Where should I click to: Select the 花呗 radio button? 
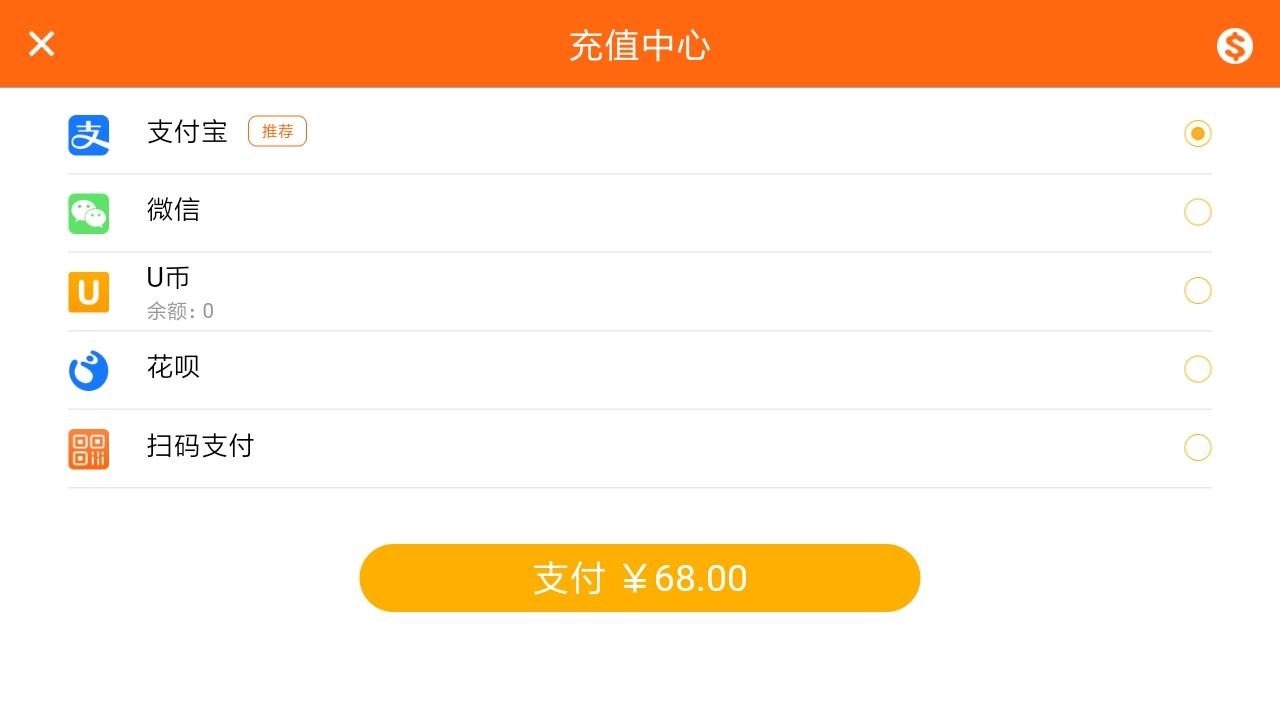tap(1197, 369)
